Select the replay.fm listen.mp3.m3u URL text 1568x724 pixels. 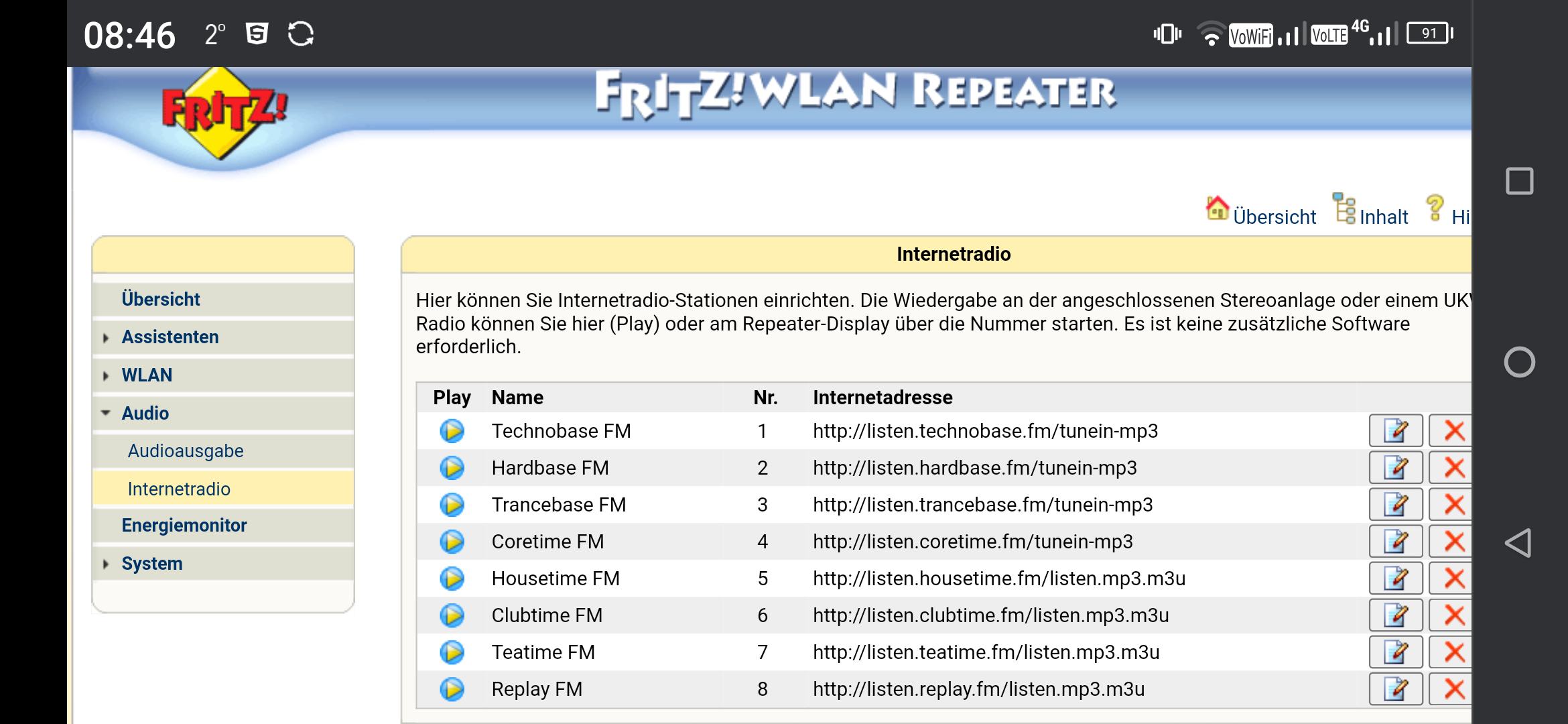[x=979, y=689]
